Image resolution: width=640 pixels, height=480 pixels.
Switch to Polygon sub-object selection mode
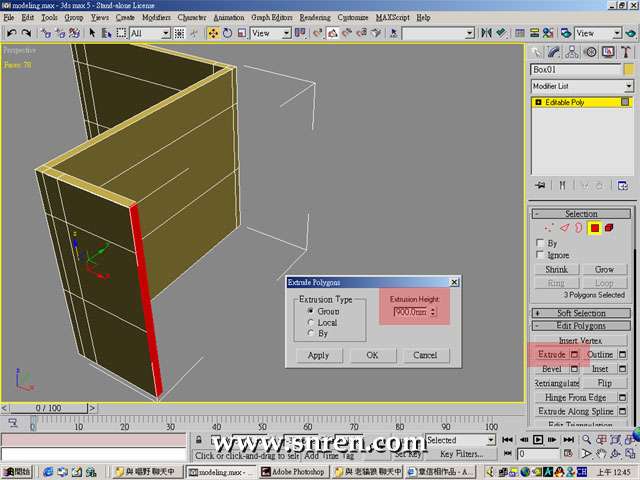click(x=593, y=228)
